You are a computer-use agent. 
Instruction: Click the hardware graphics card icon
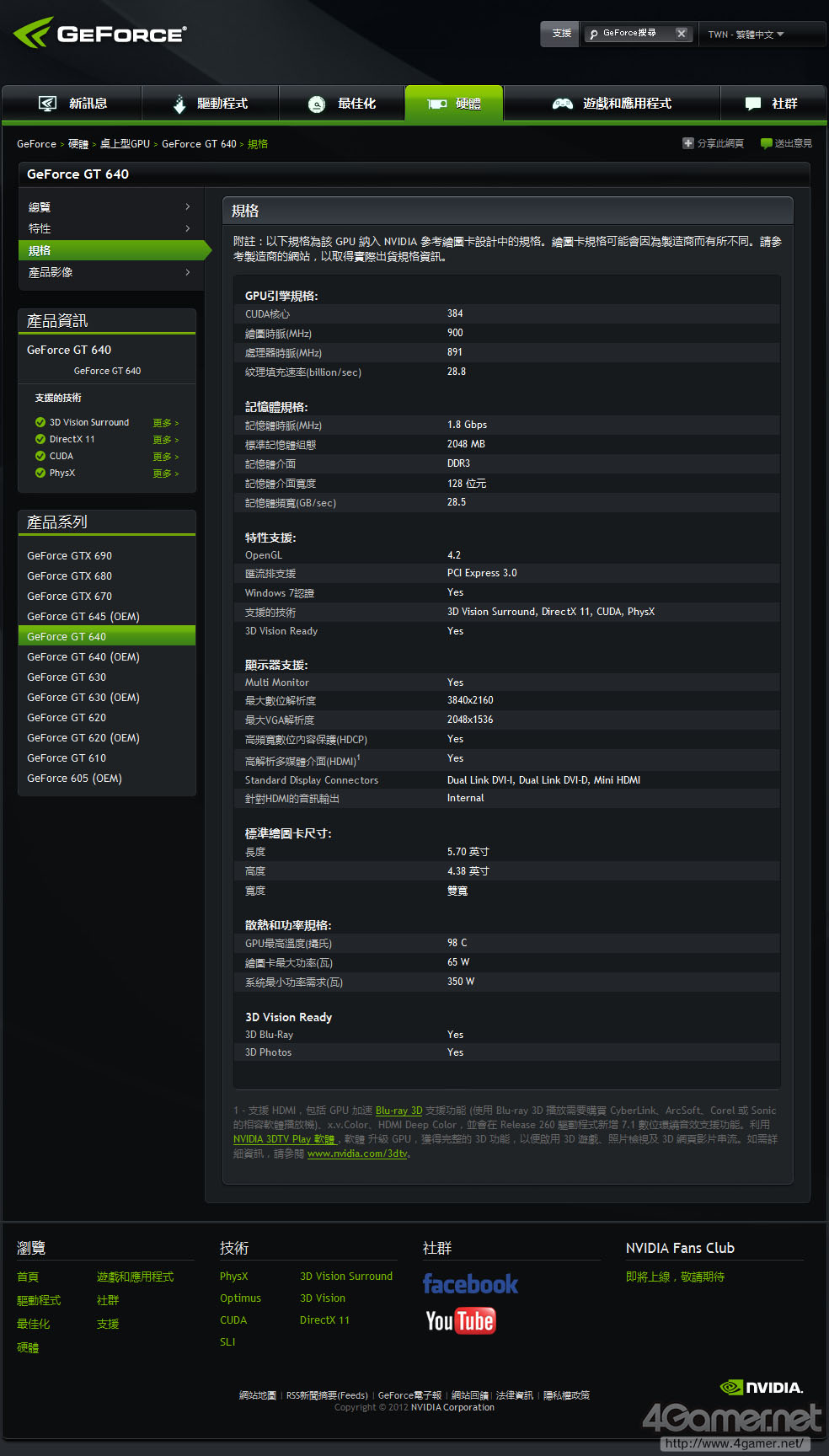coord(437,104)
